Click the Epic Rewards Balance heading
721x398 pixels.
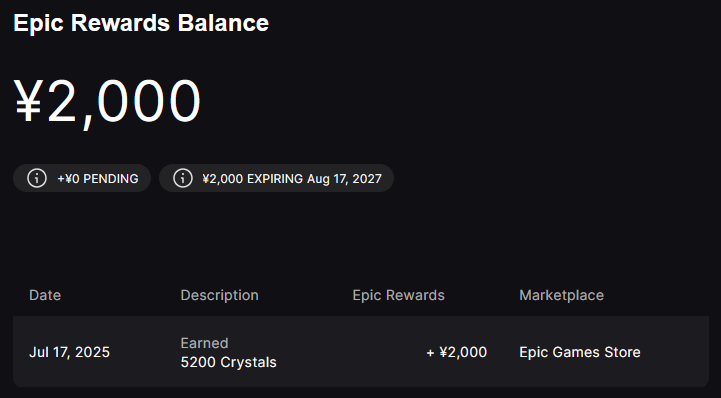pos(141,23)
